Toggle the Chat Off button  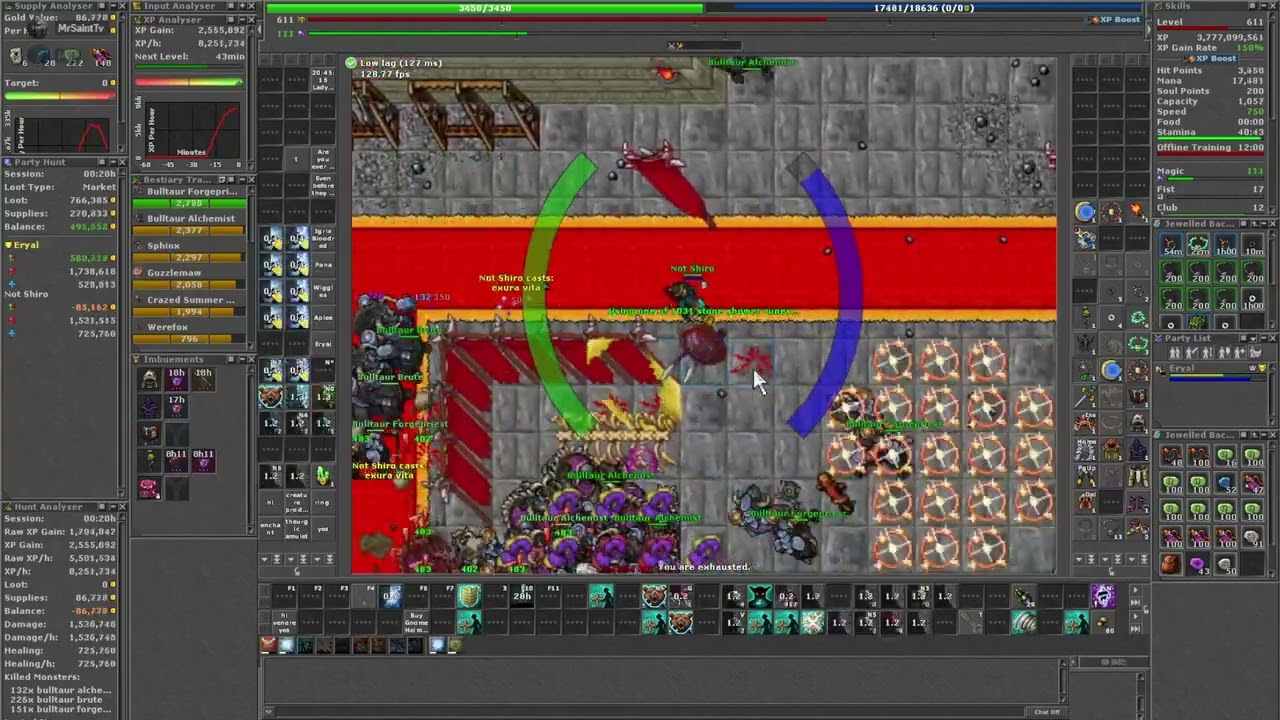coord(1046,712)
